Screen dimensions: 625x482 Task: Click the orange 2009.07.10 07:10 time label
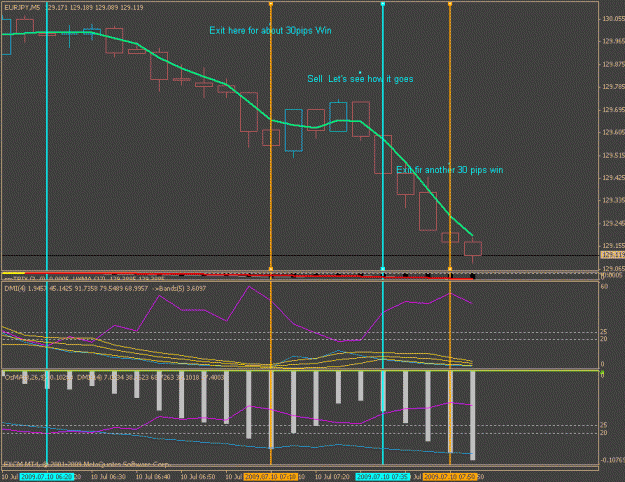pos(271,477)
